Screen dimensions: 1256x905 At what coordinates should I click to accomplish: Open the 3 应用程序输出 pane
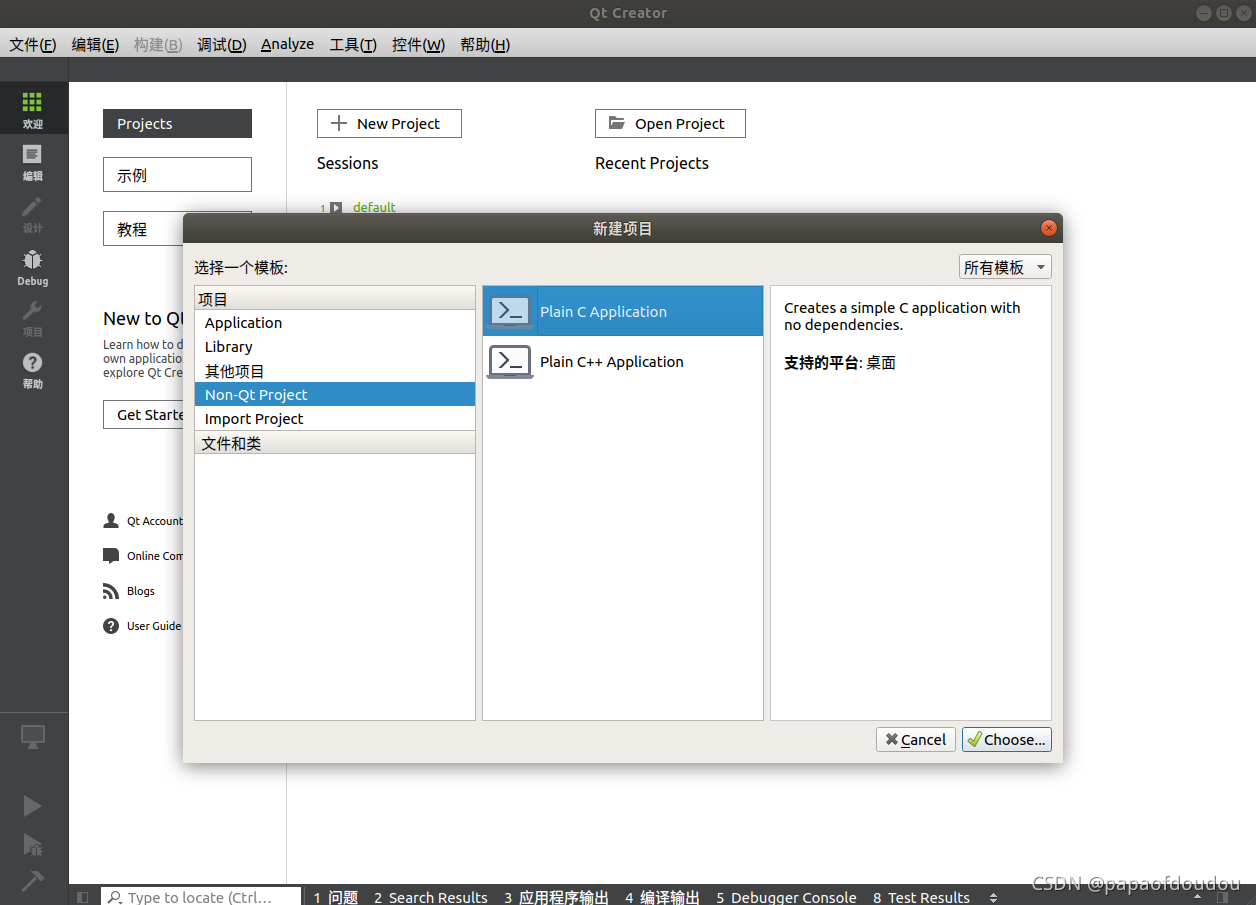tap(556, 897)
